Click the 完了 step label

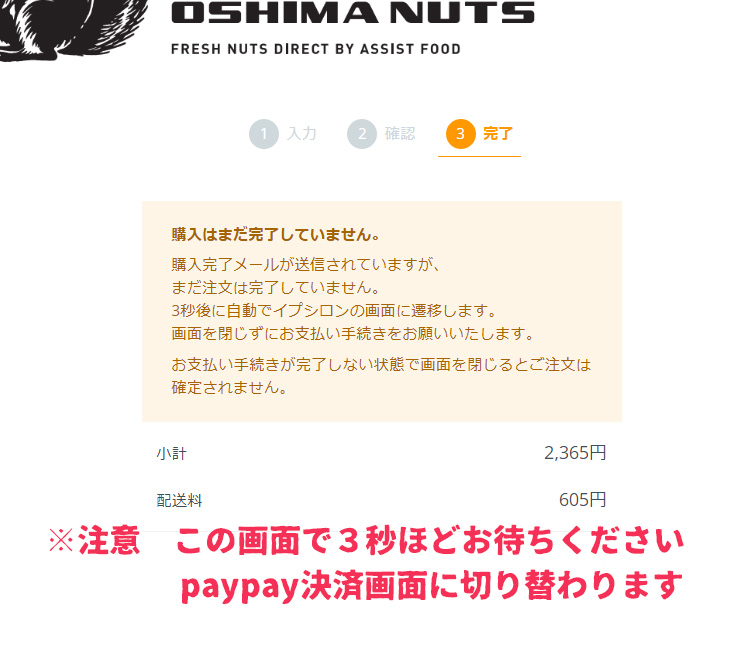[498, 133]
